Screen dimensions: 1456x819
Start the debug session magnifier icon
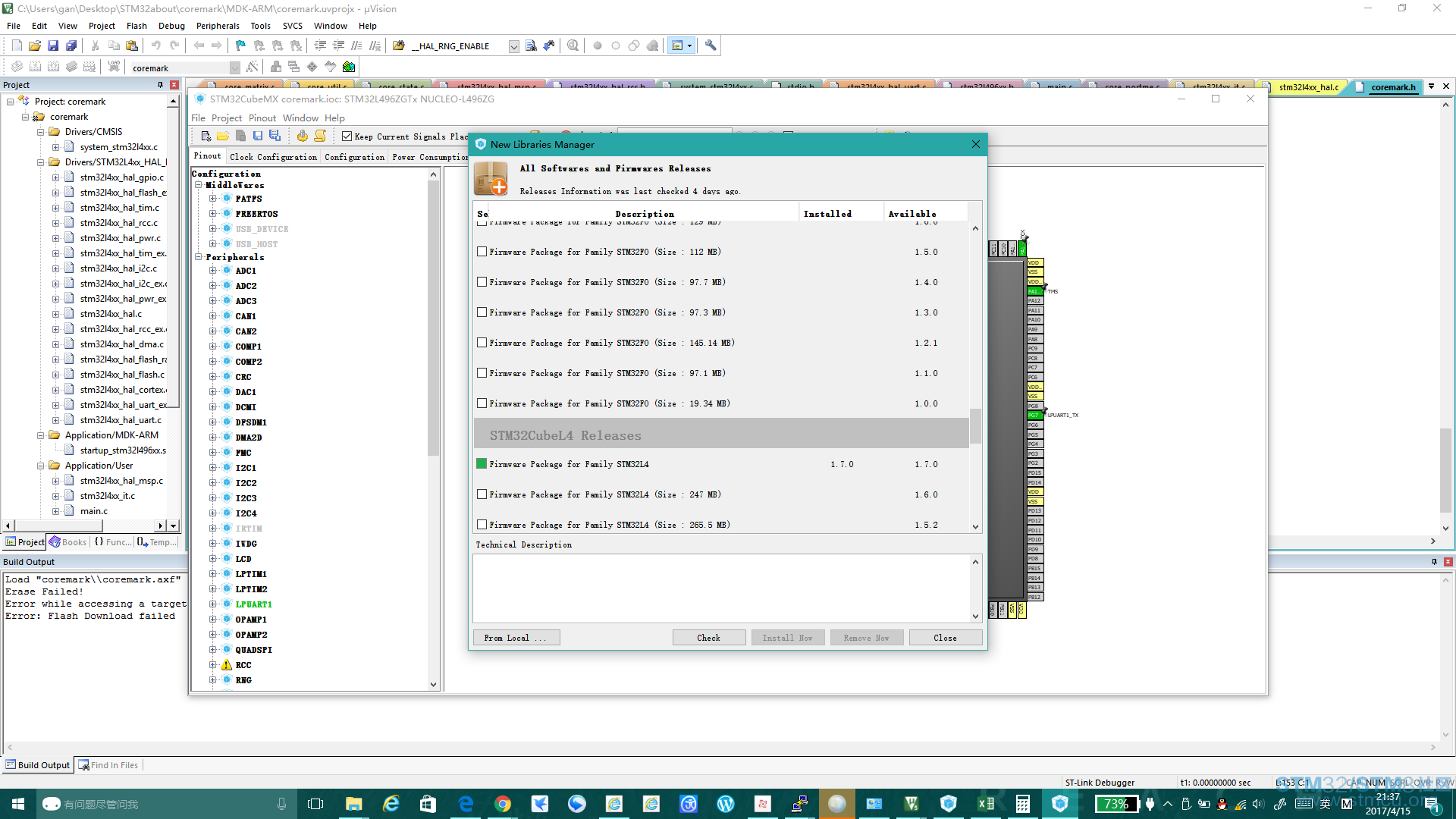point(573,45)
